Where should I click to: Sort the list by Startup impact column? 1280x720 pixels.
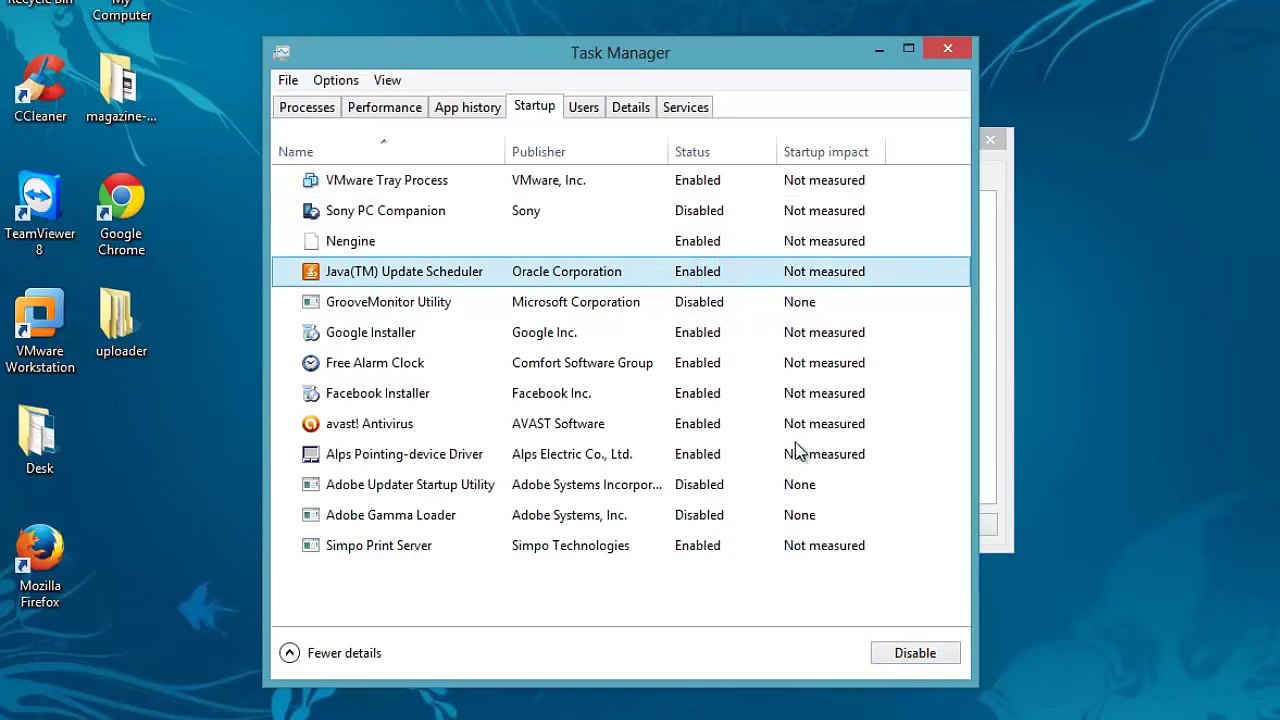coord(830,151)
